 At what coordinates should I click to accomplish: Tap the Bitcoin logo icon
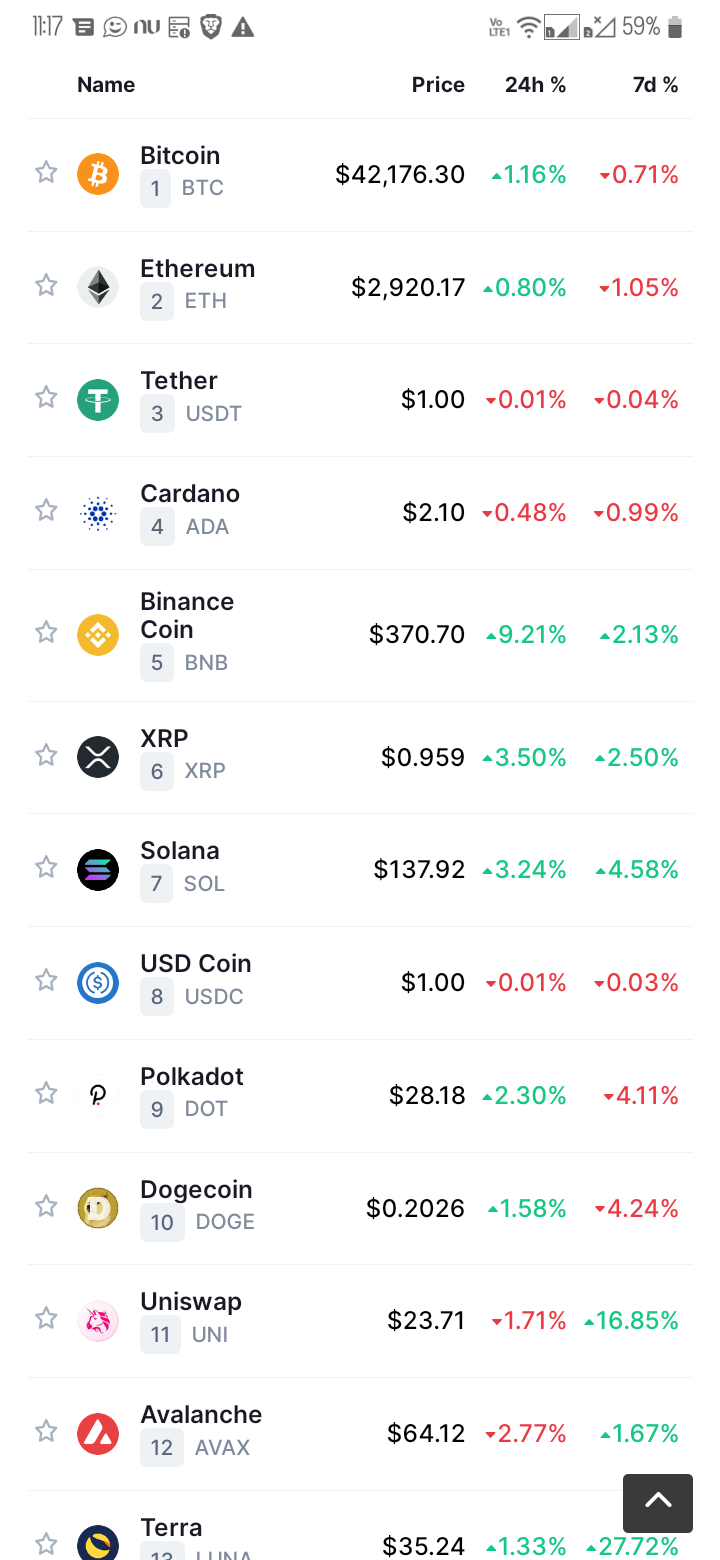click(x=98, y=174)
